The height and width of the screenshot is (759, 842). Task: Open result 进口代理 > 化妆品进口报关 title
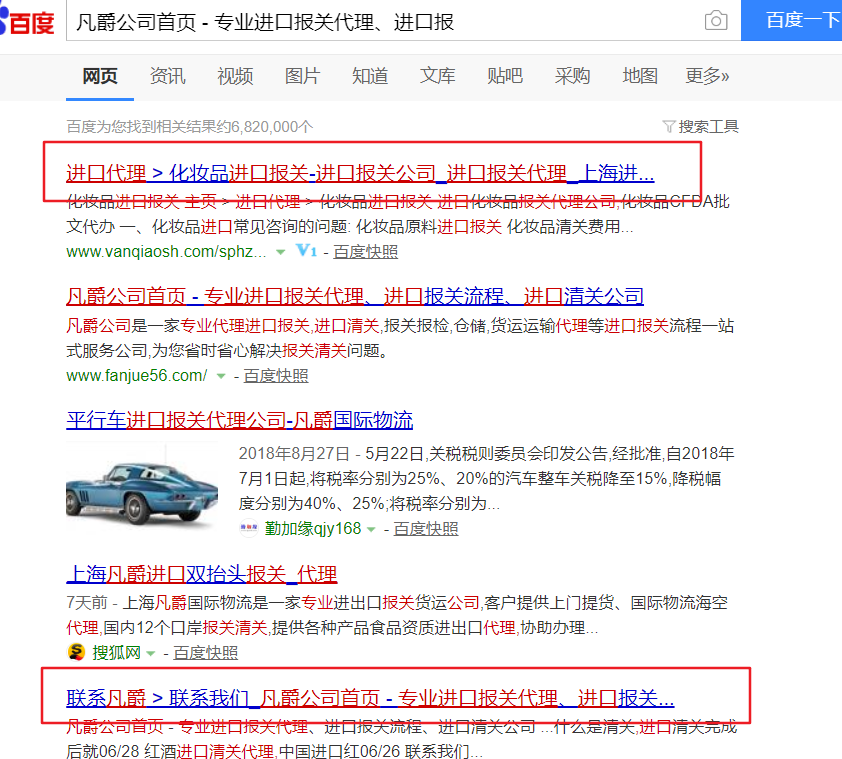tap(360, 174)
